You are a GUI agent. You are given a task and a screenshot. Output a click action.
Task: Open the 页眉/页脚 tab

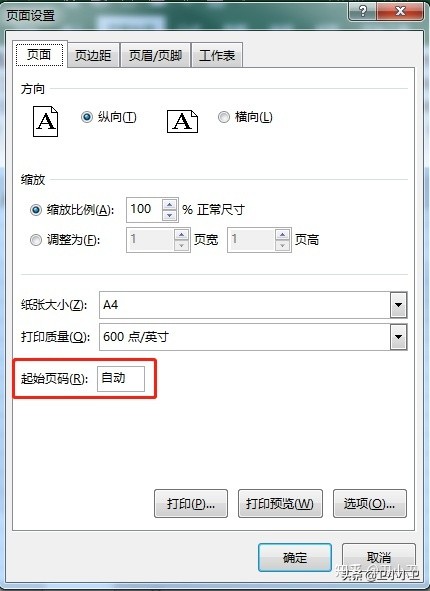[x=155, y=55]
